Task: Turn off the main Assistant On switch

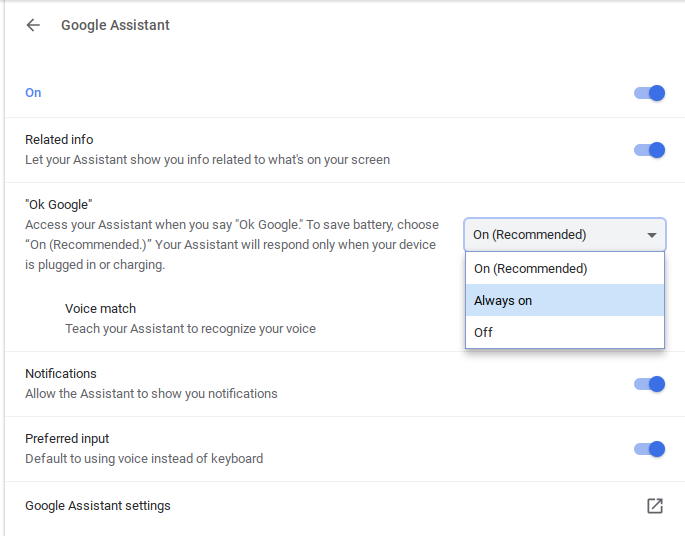Action: (x=650, y=93)
